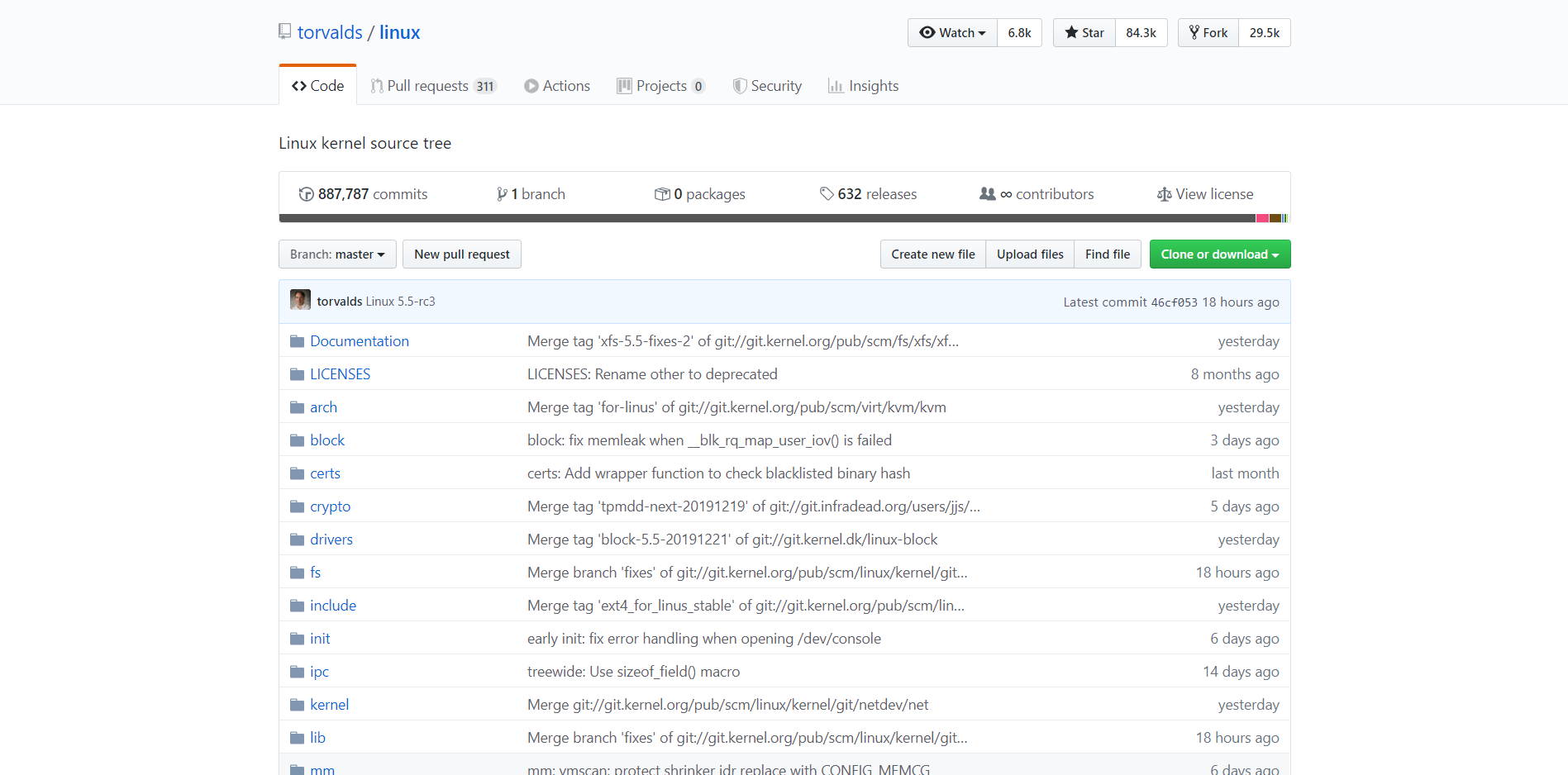Viewport: 1568px width, 775px height.
Task: Open the Clone or download dropdown
Action: pyautogui.click(x=1219, y=254)
